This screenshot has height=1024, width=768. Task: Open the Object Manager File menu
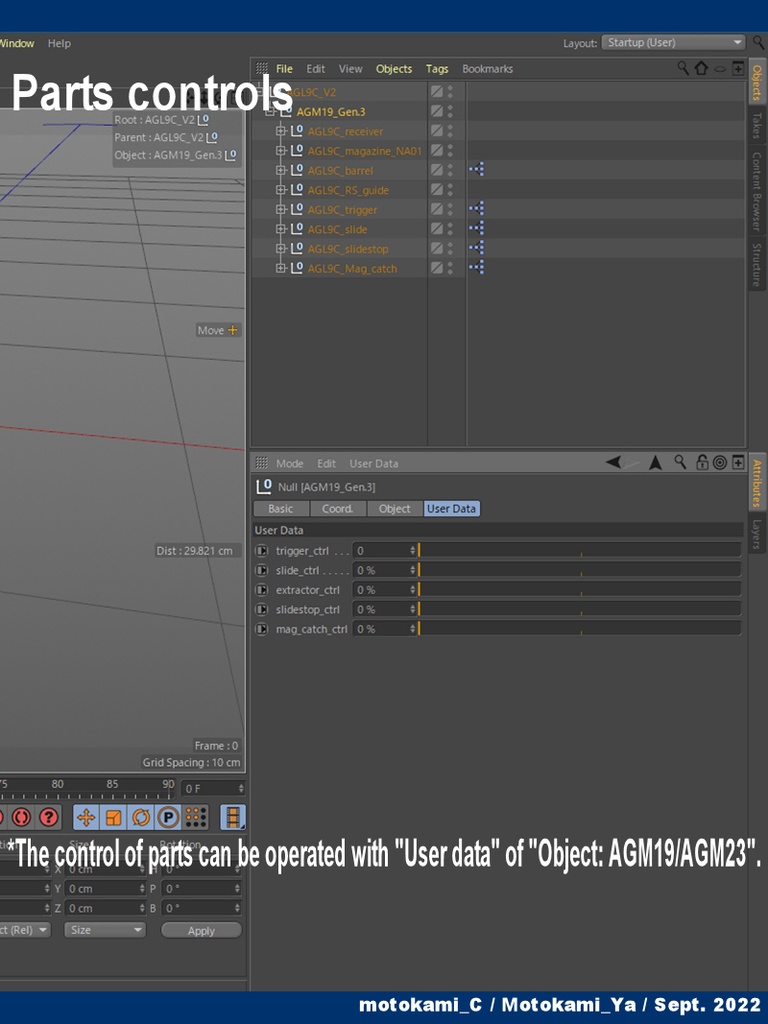pos(284,69)
